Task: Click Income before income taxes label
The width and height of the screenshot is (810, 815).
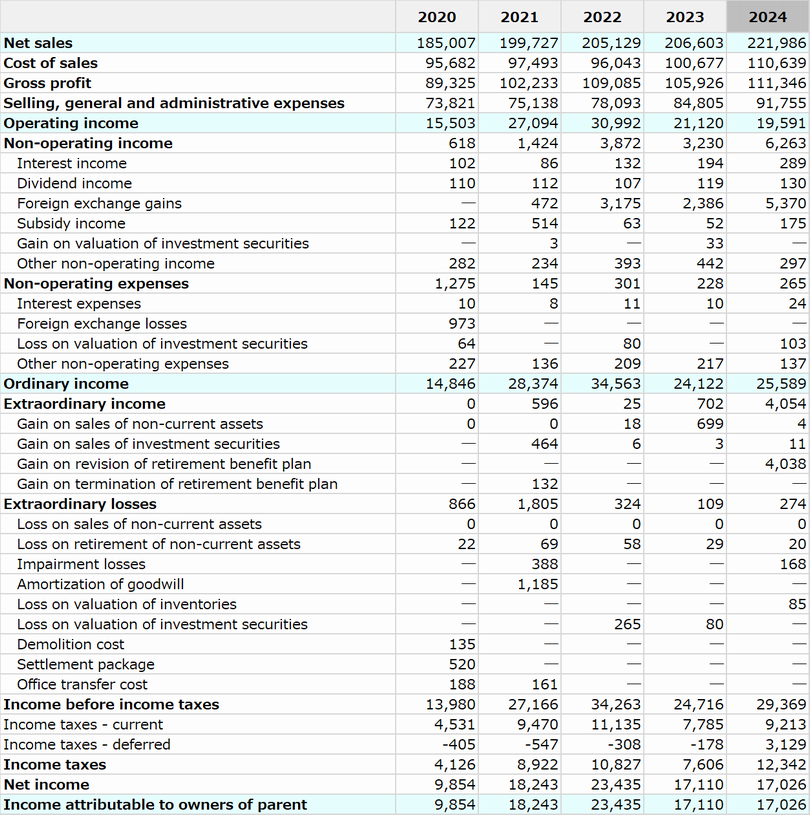Action: point(111,705)
